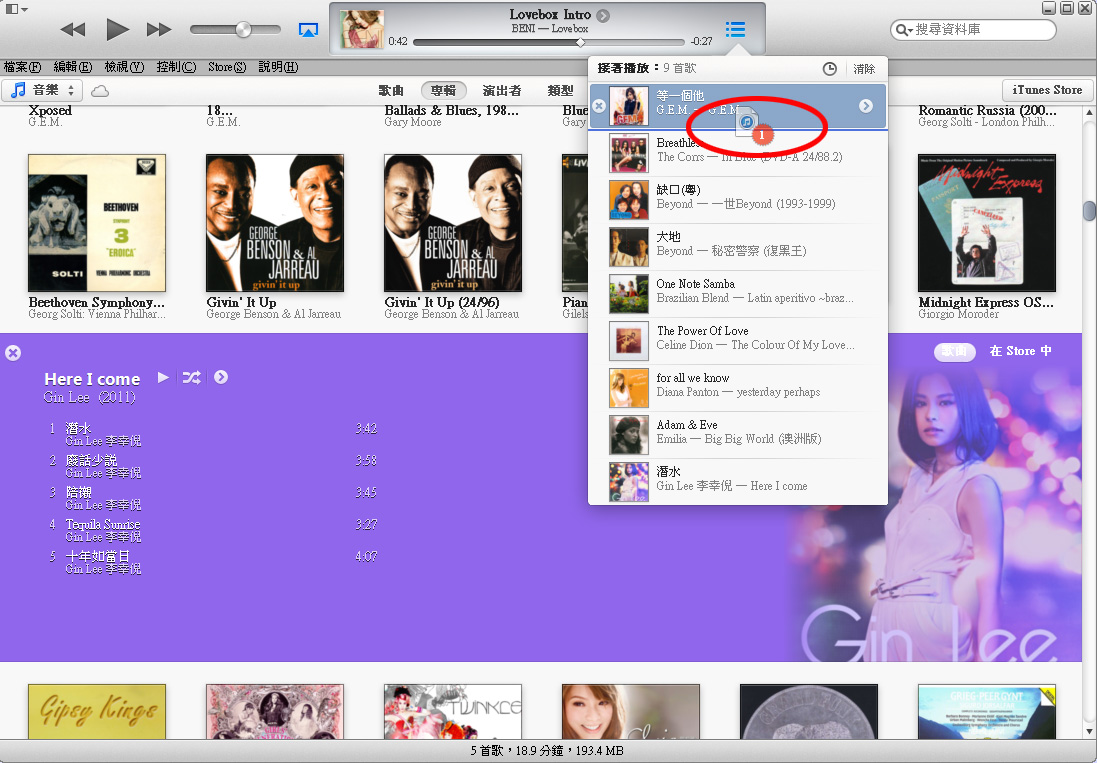Open the options arrow beside Here I come

[221, 377]
